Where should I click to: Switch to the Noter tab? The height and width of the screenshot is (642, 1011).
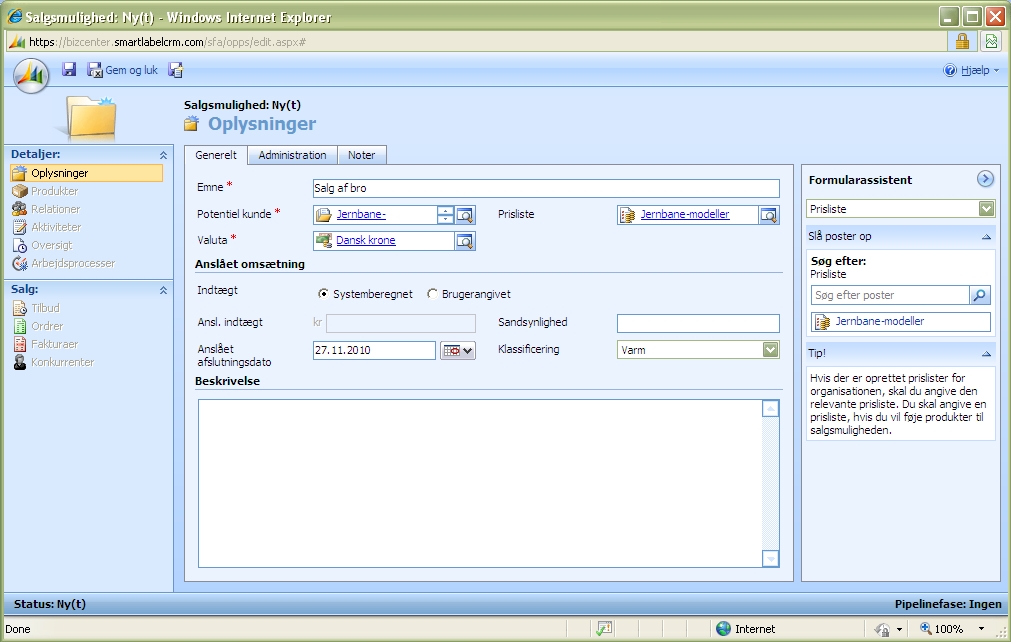(361, 155)
